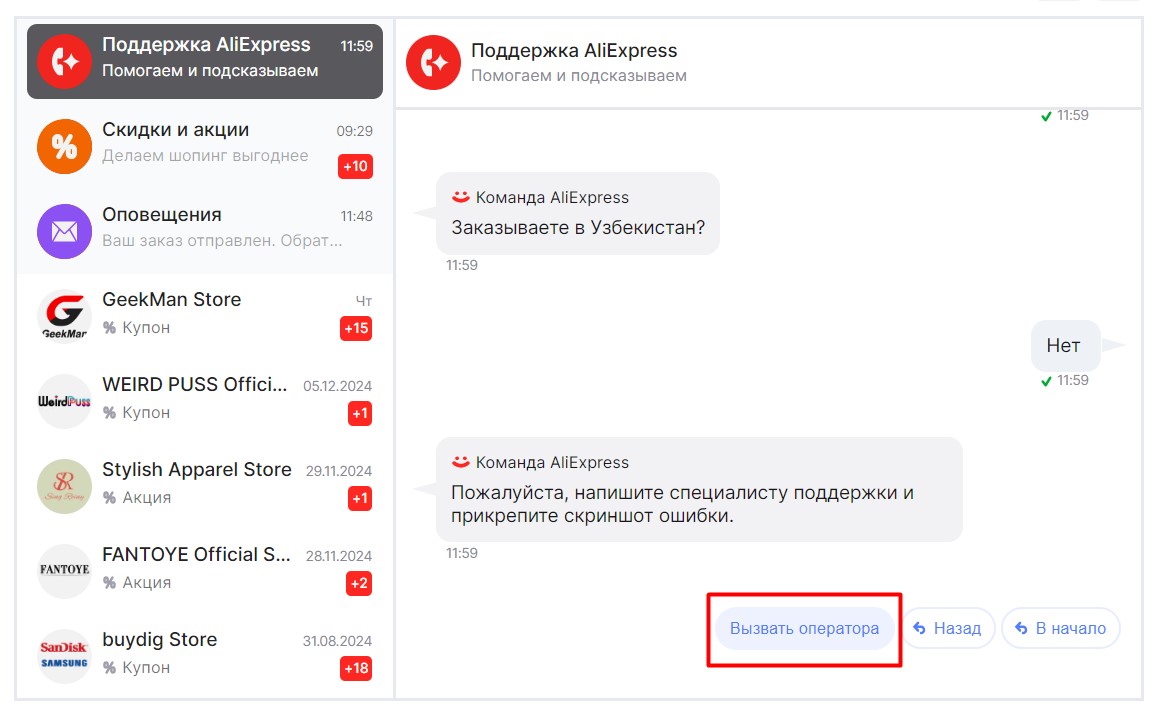Click the +10 unread badge on Скидки и акции

coord(355,166)
